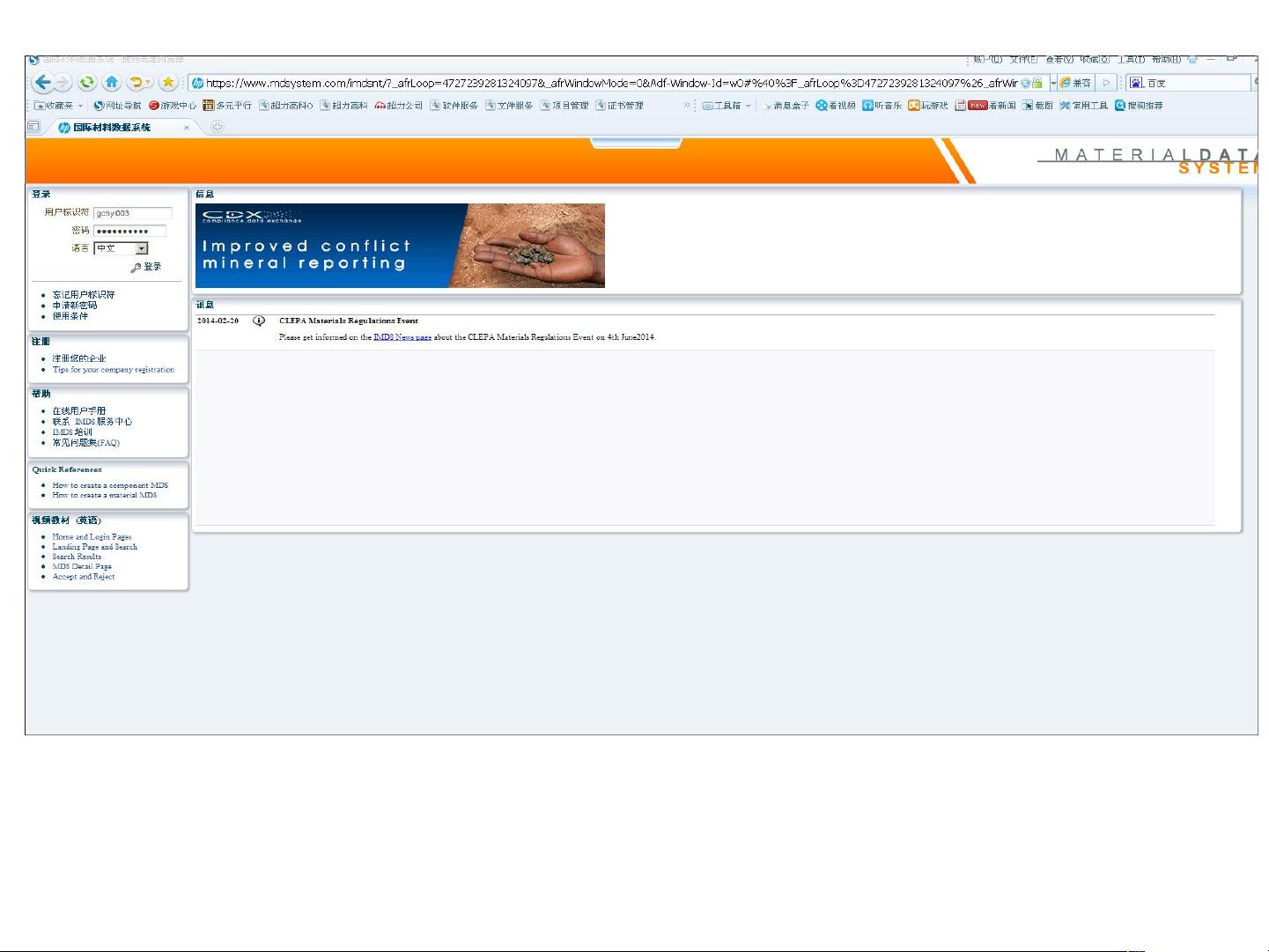
Task: Click the yellow undo restore icon
Action: tap(136, 83)
